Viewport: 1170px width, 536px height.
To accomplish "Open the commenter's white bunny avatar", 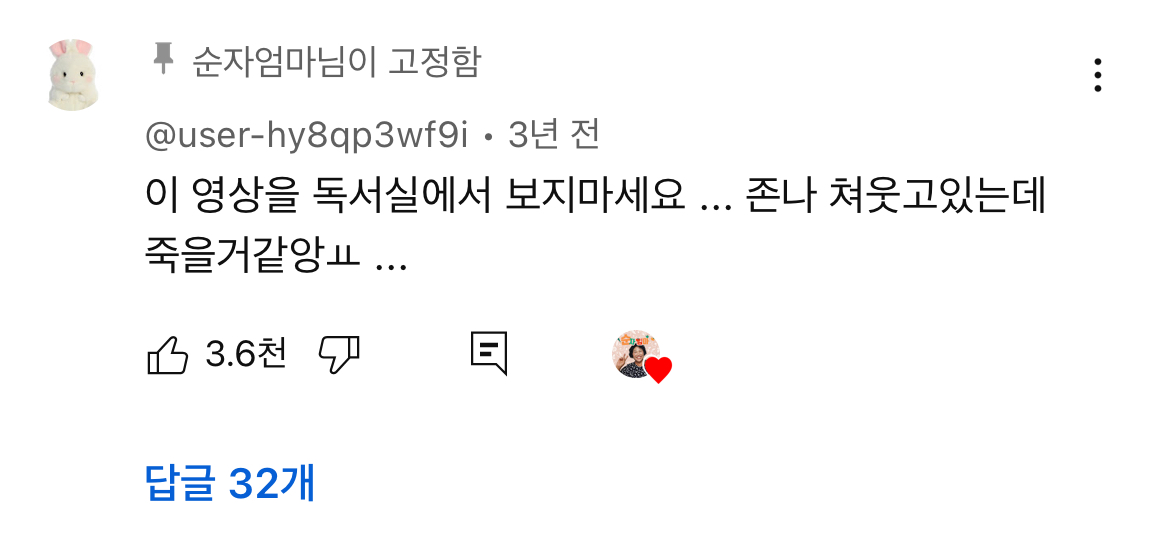I will (x=72, y=75).
